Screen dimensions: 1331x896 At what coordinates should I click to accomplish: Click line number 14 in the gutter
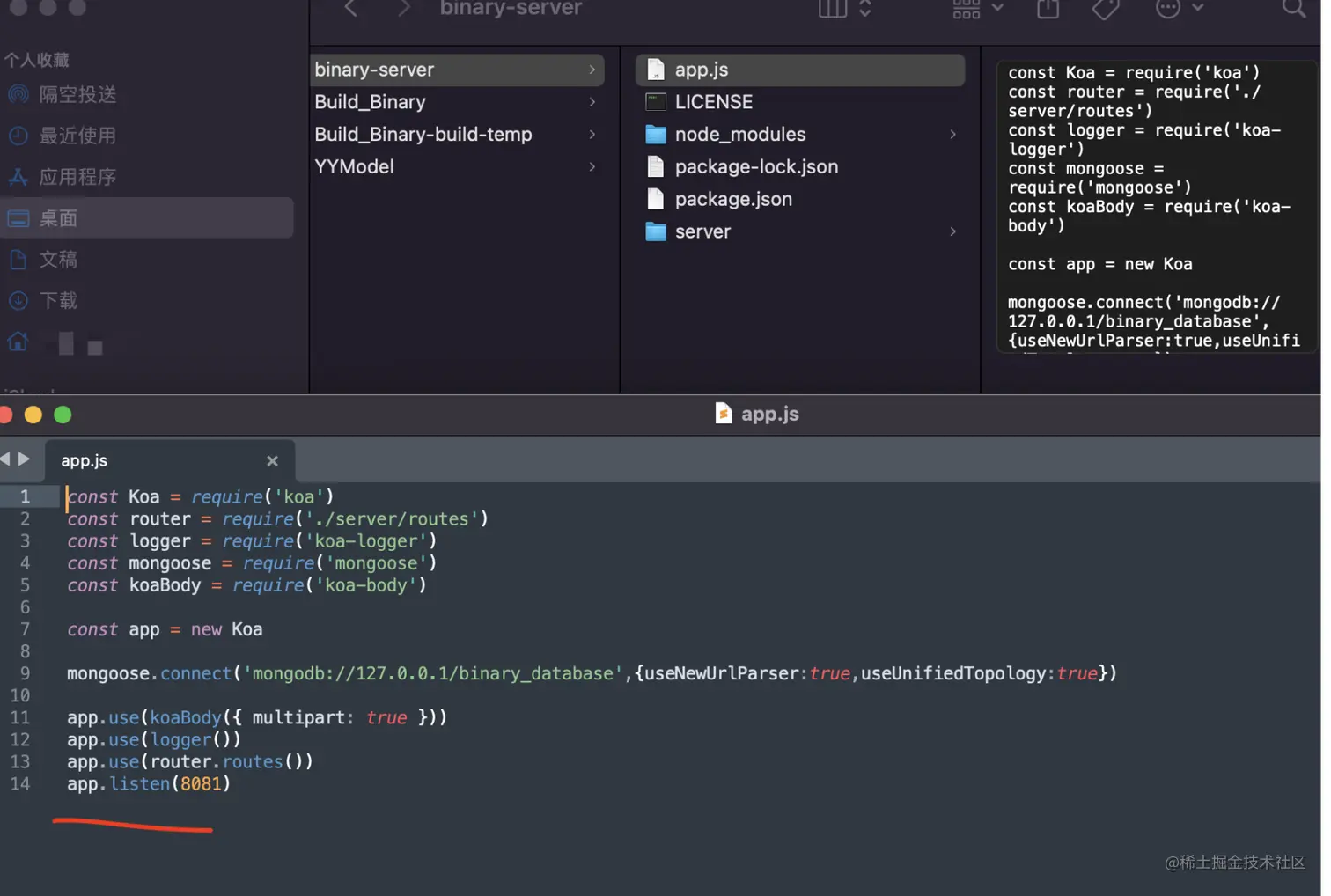[x=19, y=783]
